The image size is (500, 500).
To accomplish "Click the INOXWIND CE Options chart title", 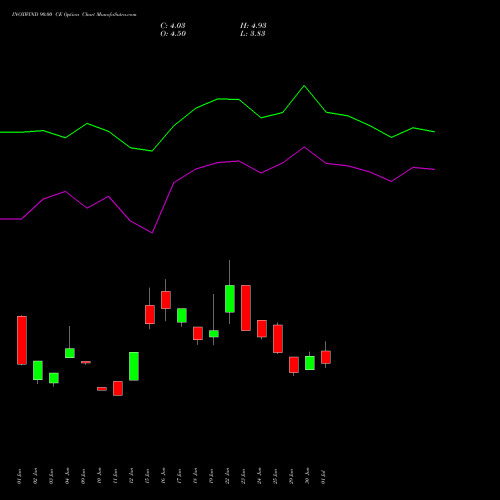I will point(74,15).
